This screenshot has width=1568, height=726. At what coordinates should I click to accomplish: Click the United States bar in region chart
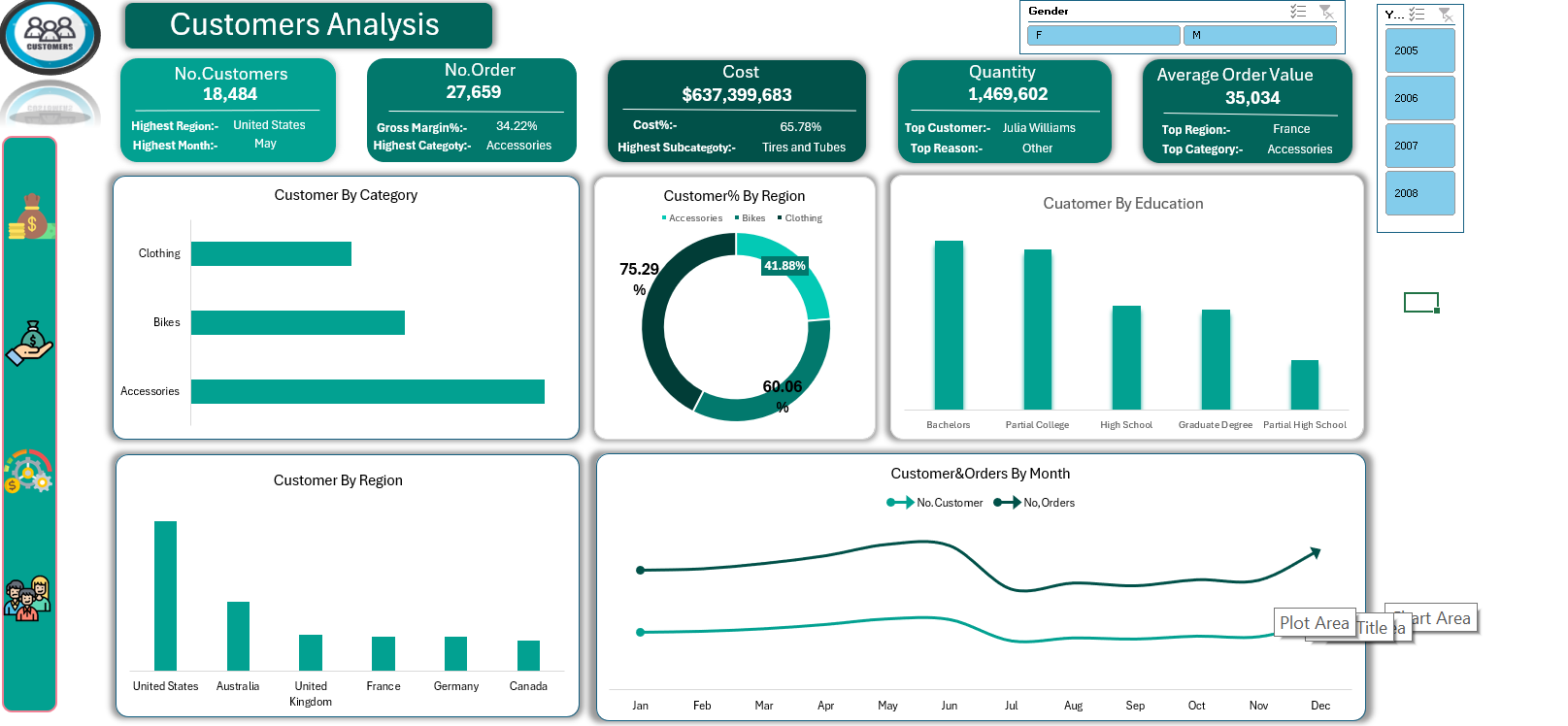pos(165,595)
